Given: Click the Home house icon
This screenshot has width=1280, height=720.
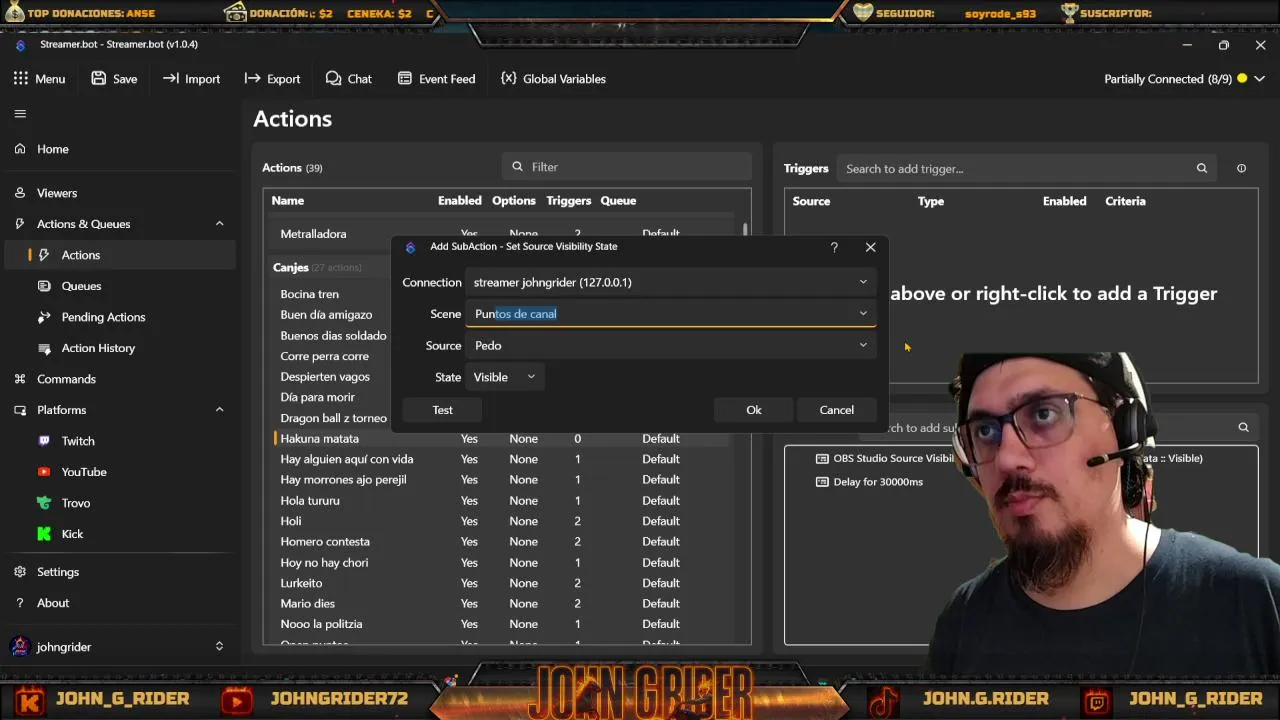Looking at the screenshot, I should 20,149.
